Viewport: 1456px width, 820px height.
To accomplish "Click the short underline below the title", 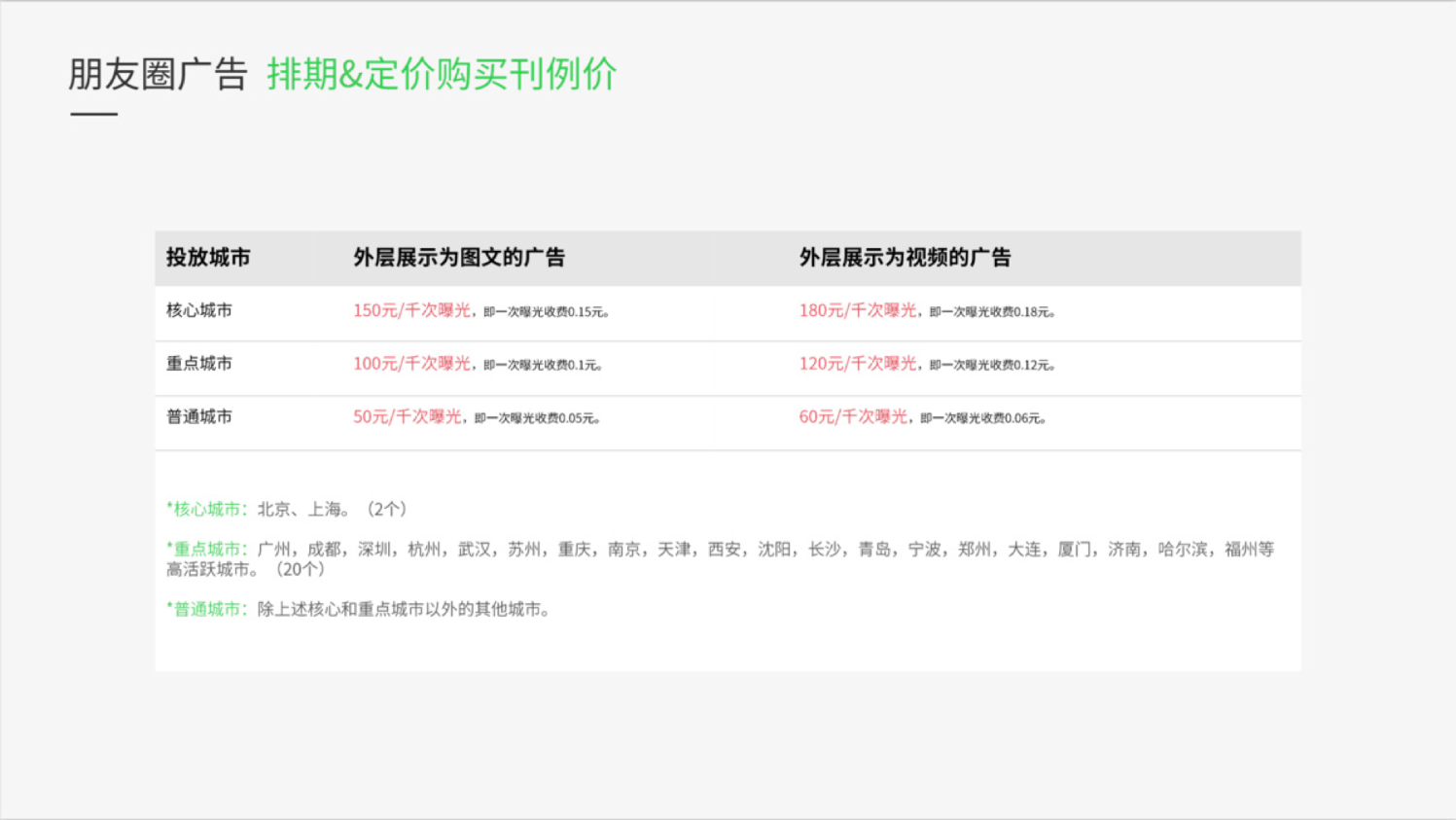I will [x=93, y=114].
